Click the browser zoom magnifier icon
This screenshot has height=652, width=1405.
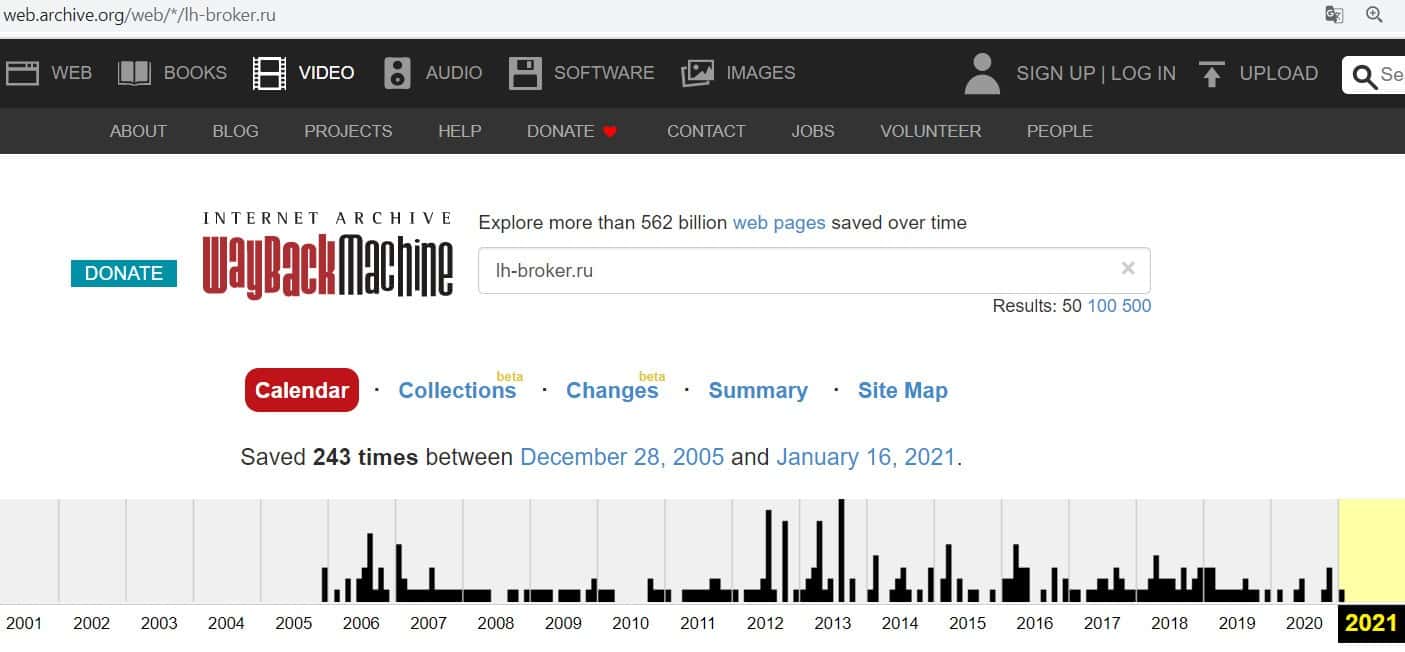[1375, 15]
